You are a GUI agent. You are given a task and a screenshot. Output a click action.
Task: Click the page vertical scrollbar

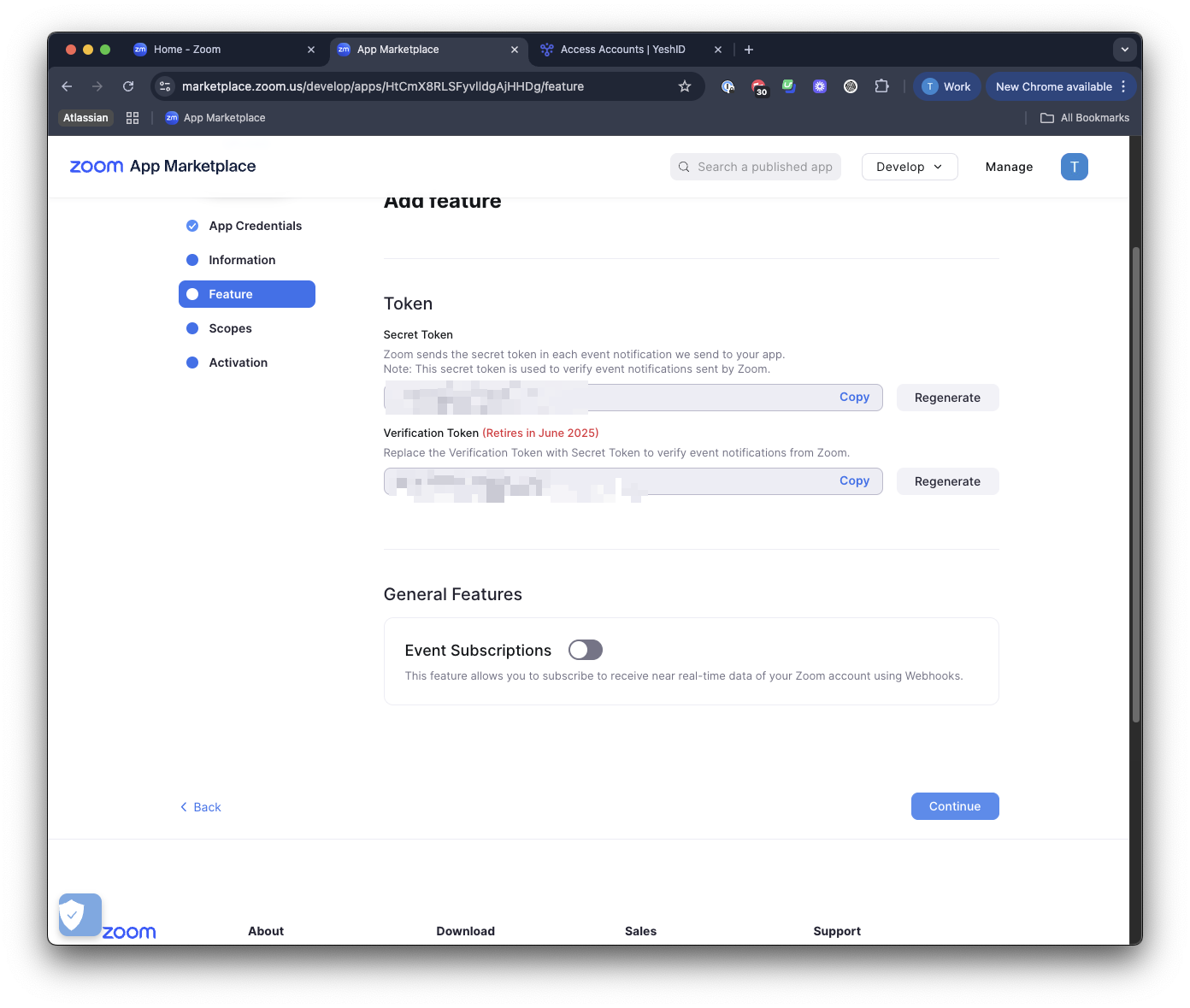click(1136, 485)
